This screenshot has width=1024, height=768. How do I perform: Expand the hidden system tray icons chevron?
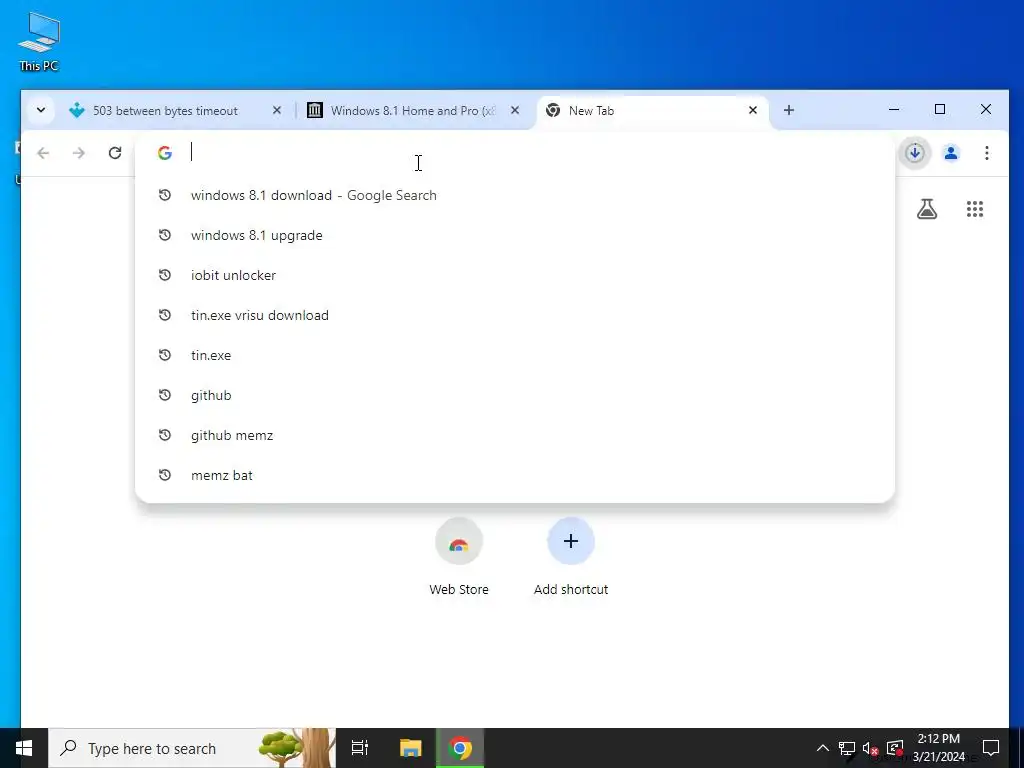[822, 748]
